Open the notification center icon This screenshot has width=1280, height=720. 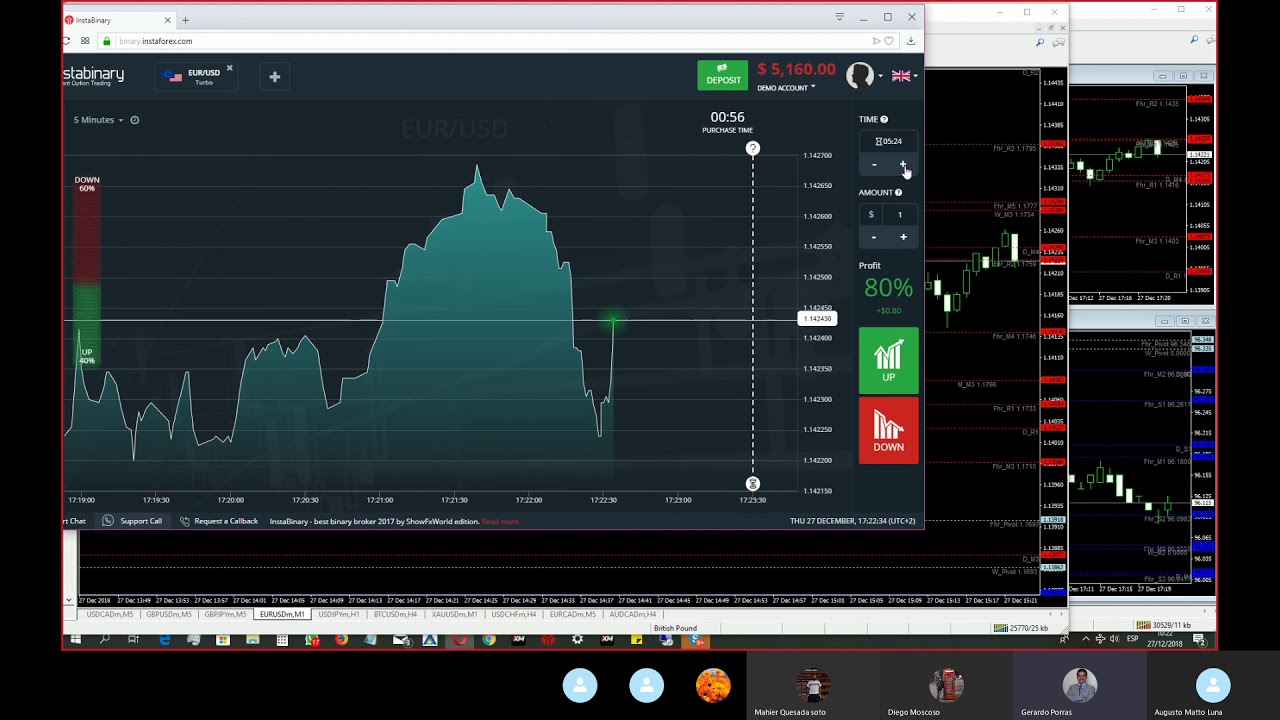(1199, 640)
